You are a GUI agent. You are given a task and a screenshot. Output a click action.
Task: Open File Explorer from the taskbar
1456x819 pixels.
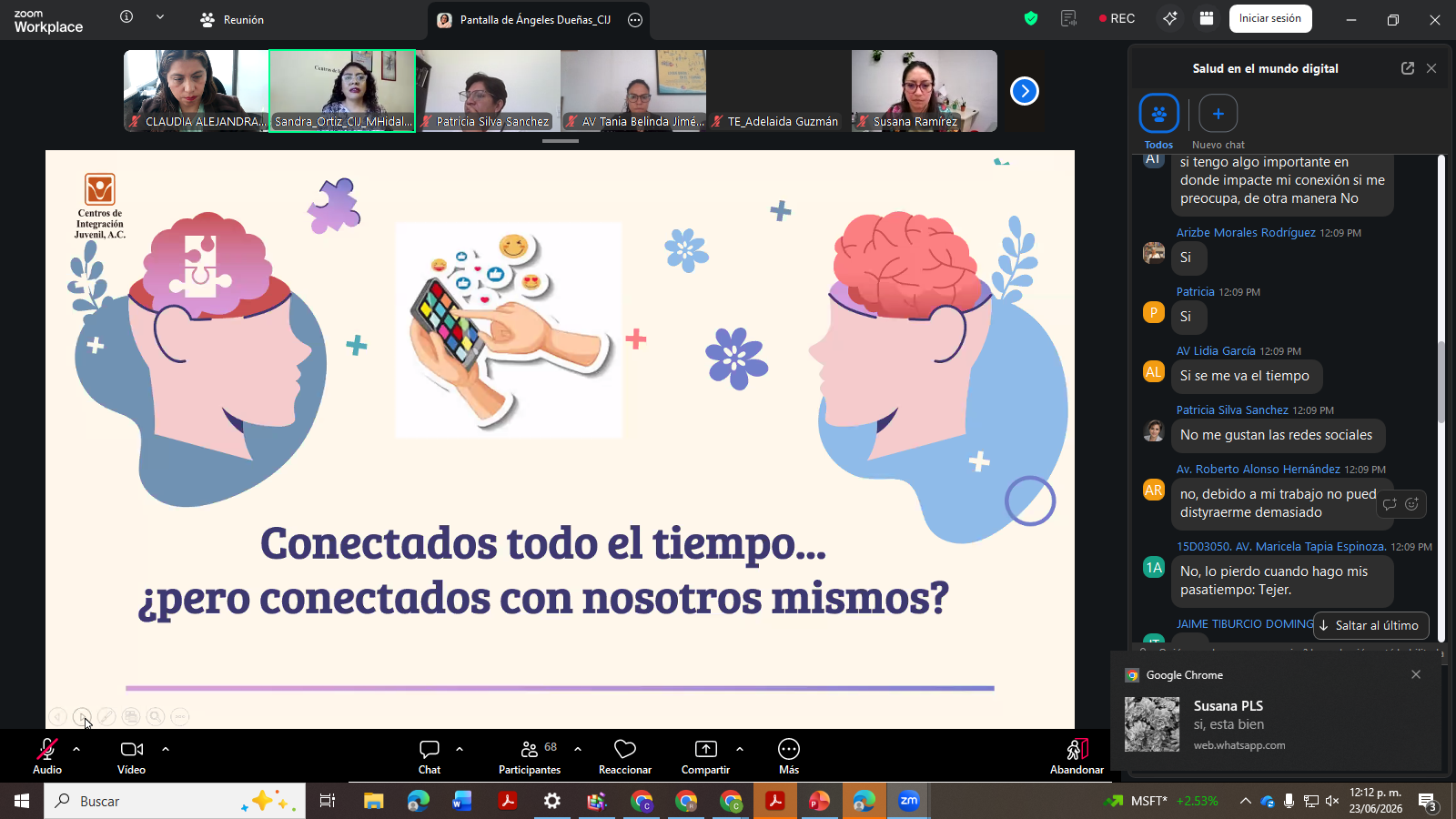[x=374, y=801]
